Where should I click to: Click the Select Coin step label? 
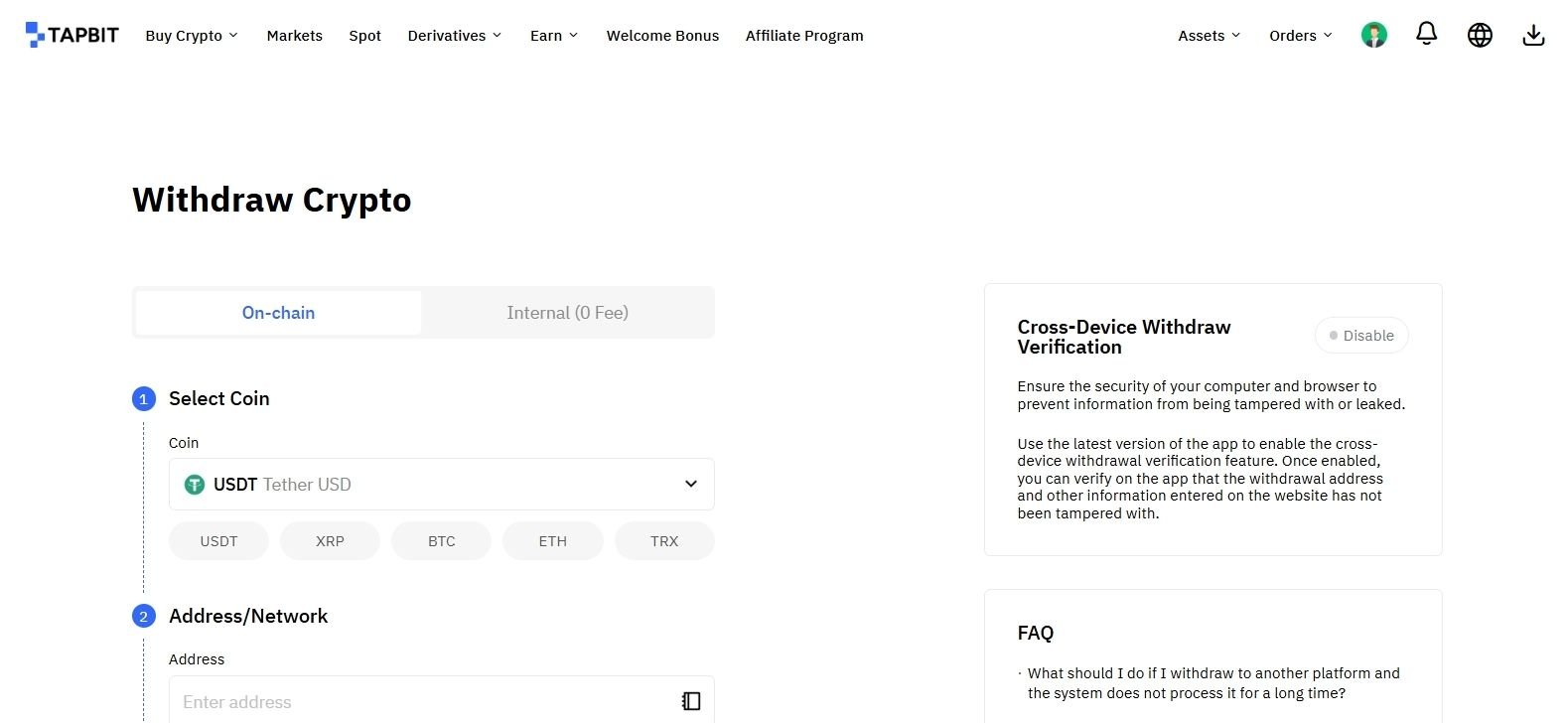coord(219,398)
